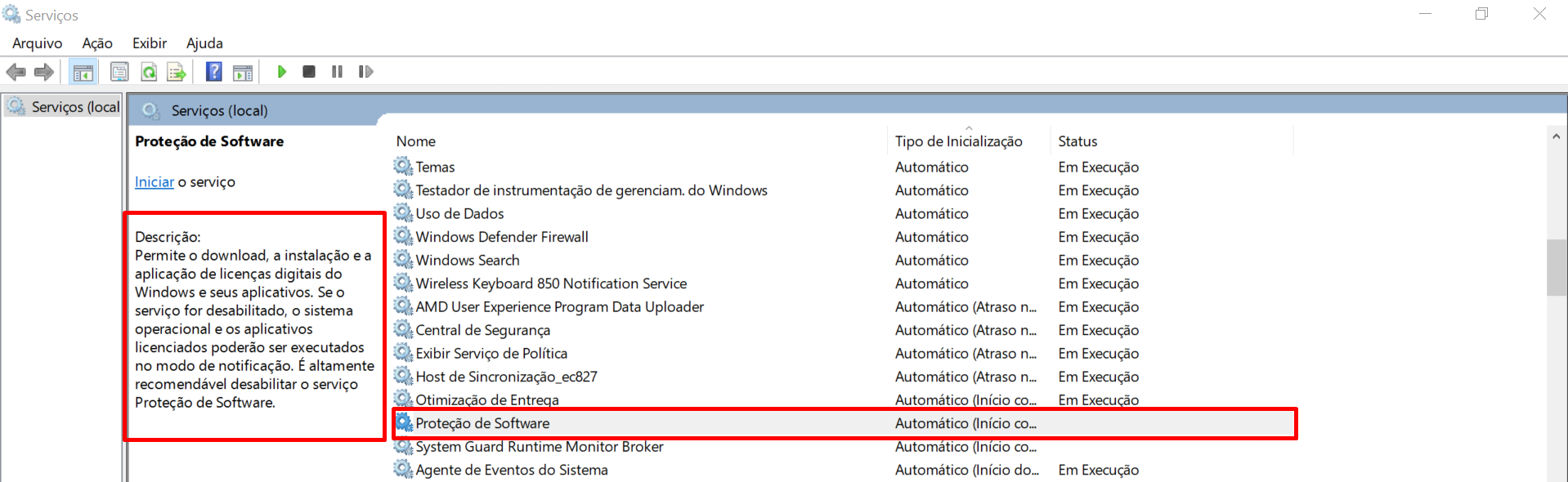Click the Export List toolbar icon
Viewport: 1568px width, 482px height.
click(x=177, y=72)
